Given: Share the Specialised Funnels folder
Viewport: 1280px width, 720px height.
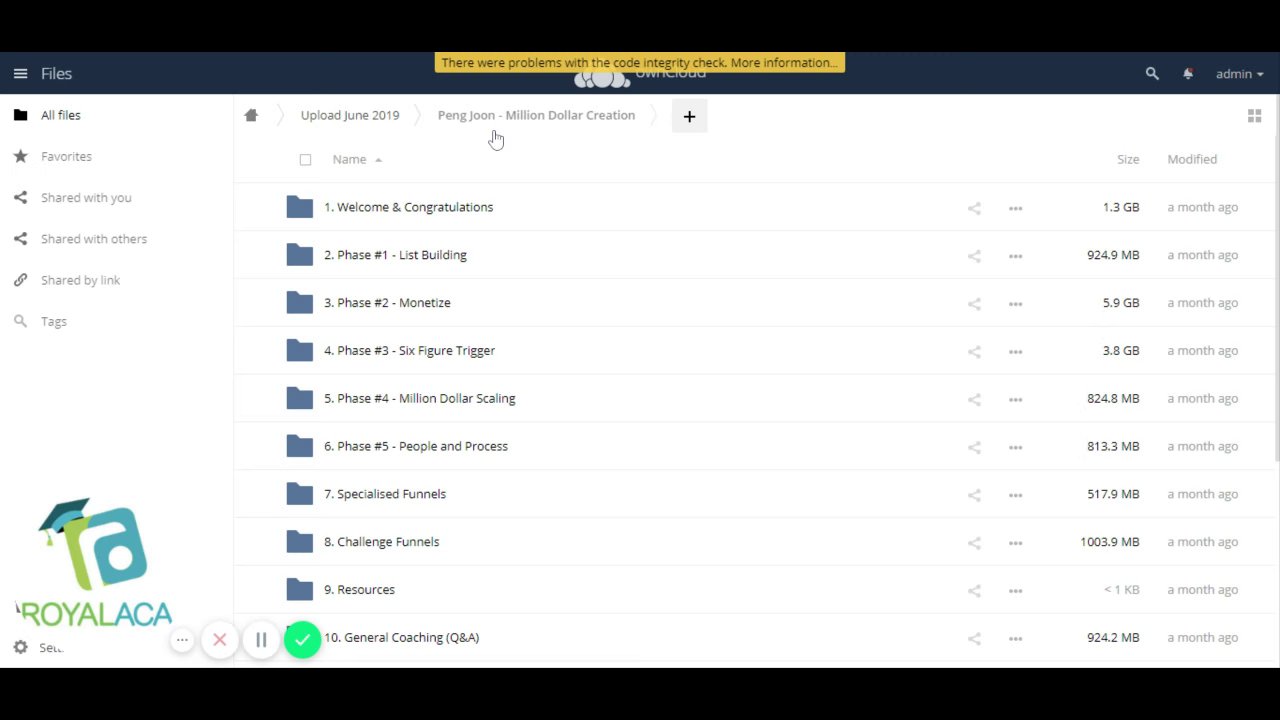Looking at the screenshot, I should (x=974, y=495).
